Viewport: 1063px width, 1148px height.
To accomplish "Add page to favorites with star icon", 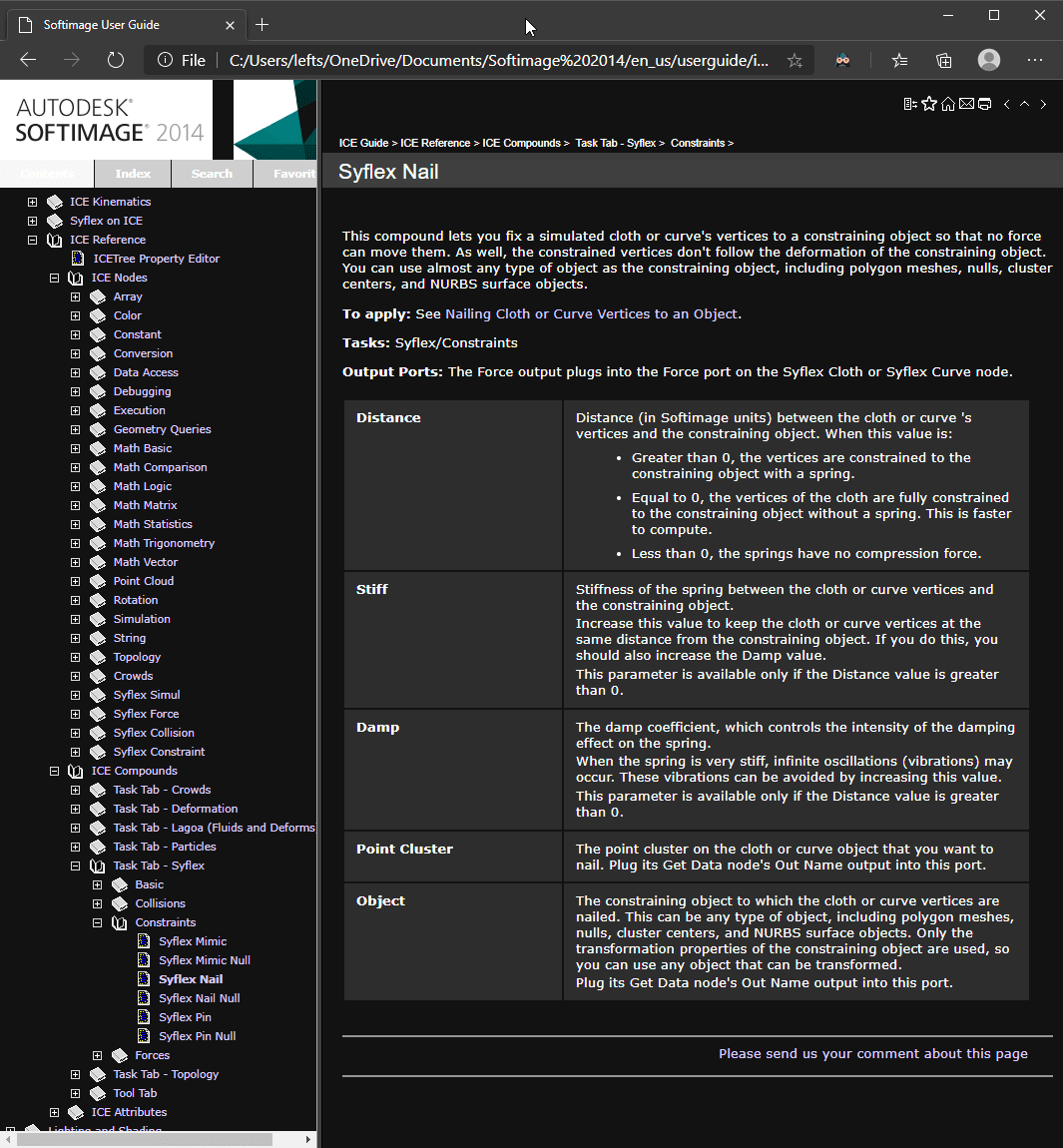I will [929, 104].
